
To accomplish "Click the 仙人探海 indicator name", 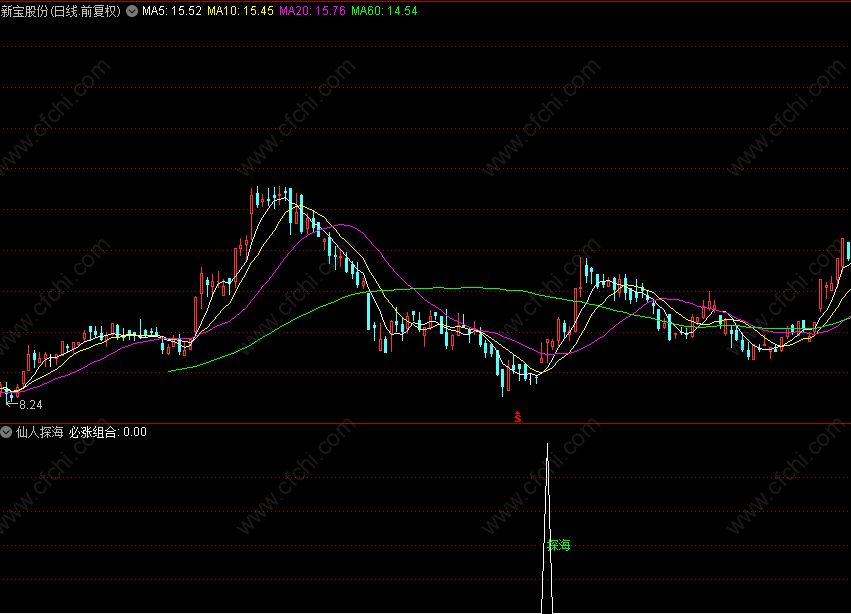I will point(40,432).
